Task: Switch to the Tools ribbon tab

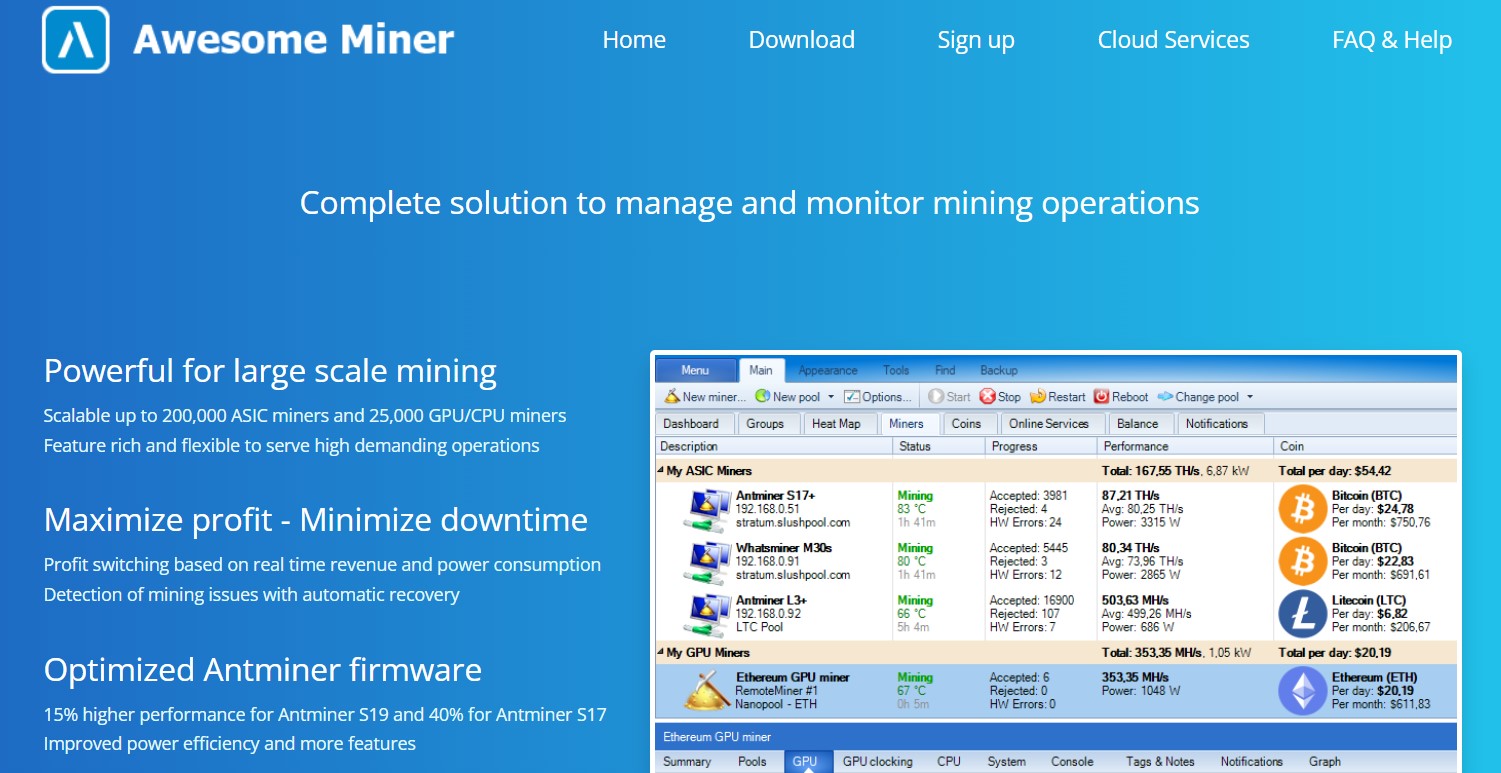Action: (x=896, y=370)
